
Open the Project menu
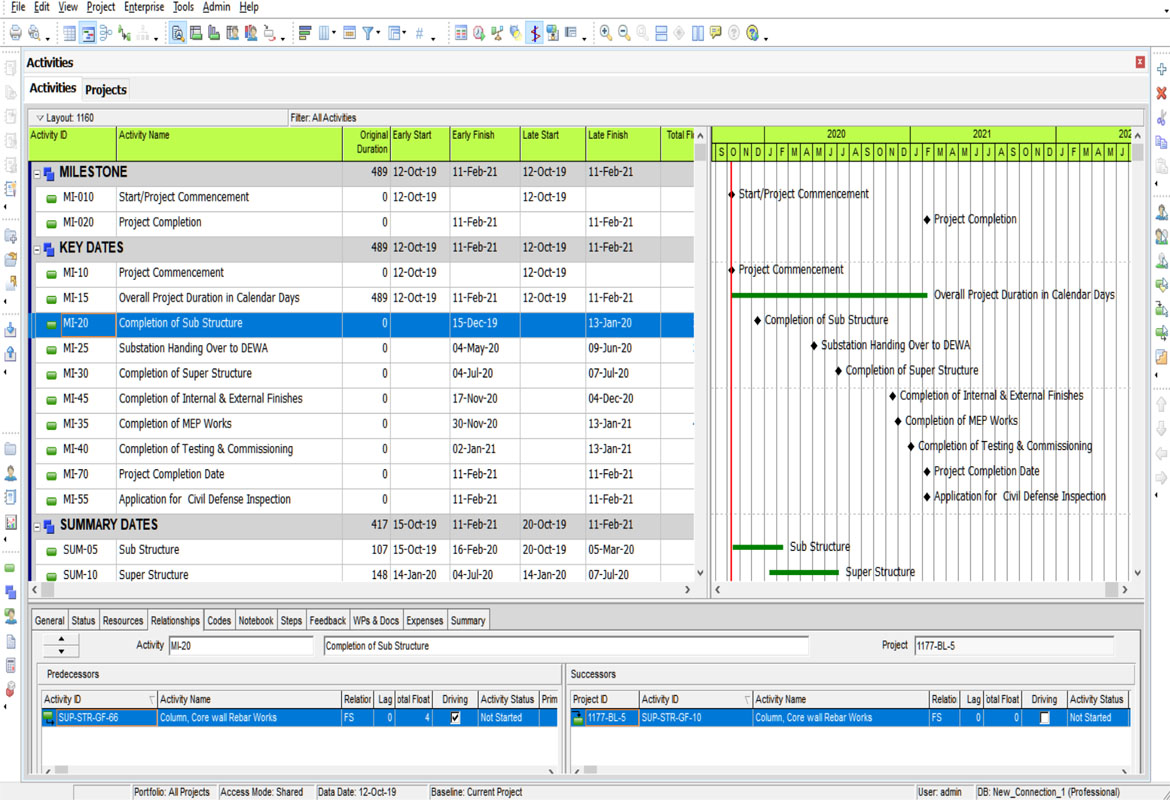click(x=101, y=7)
